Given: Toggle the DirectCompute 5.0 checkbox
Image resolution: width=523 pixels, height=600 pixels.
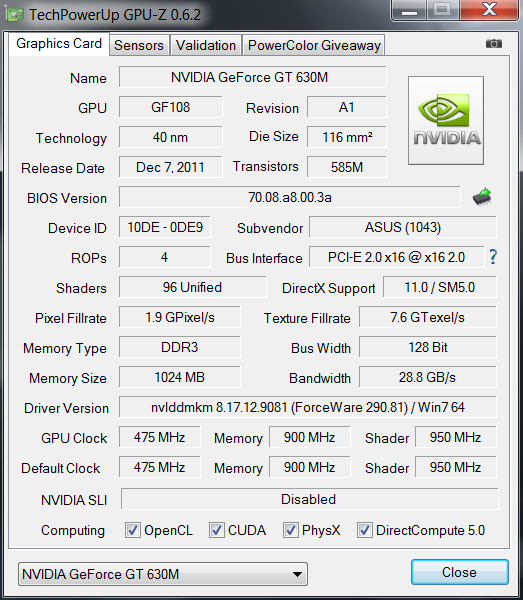Looking at the screenshot, I should pyautogui.click(x=364, y=530).
